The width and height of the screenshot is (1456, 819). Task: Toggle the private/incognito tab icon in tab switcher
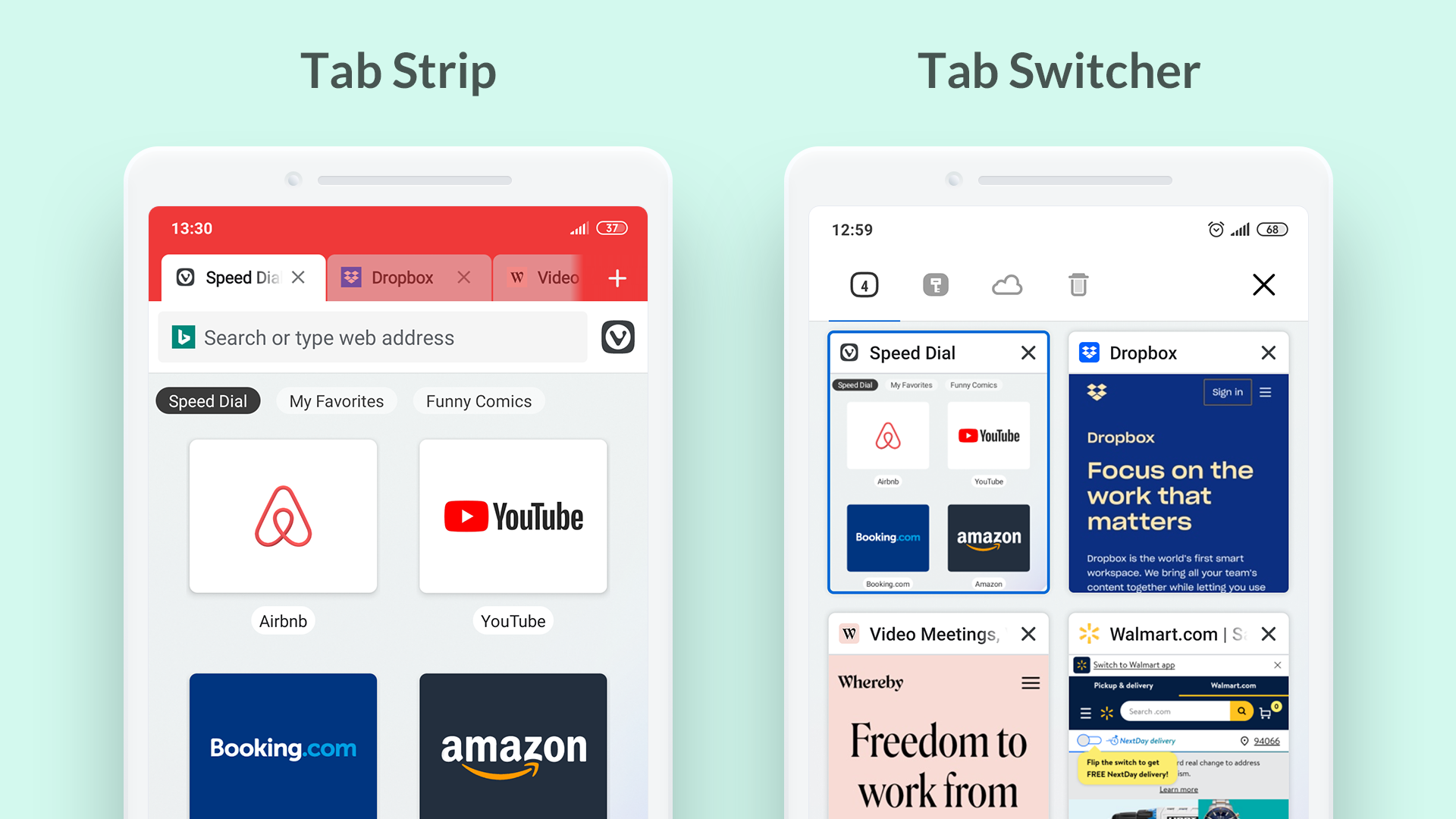tap(935, 284)
